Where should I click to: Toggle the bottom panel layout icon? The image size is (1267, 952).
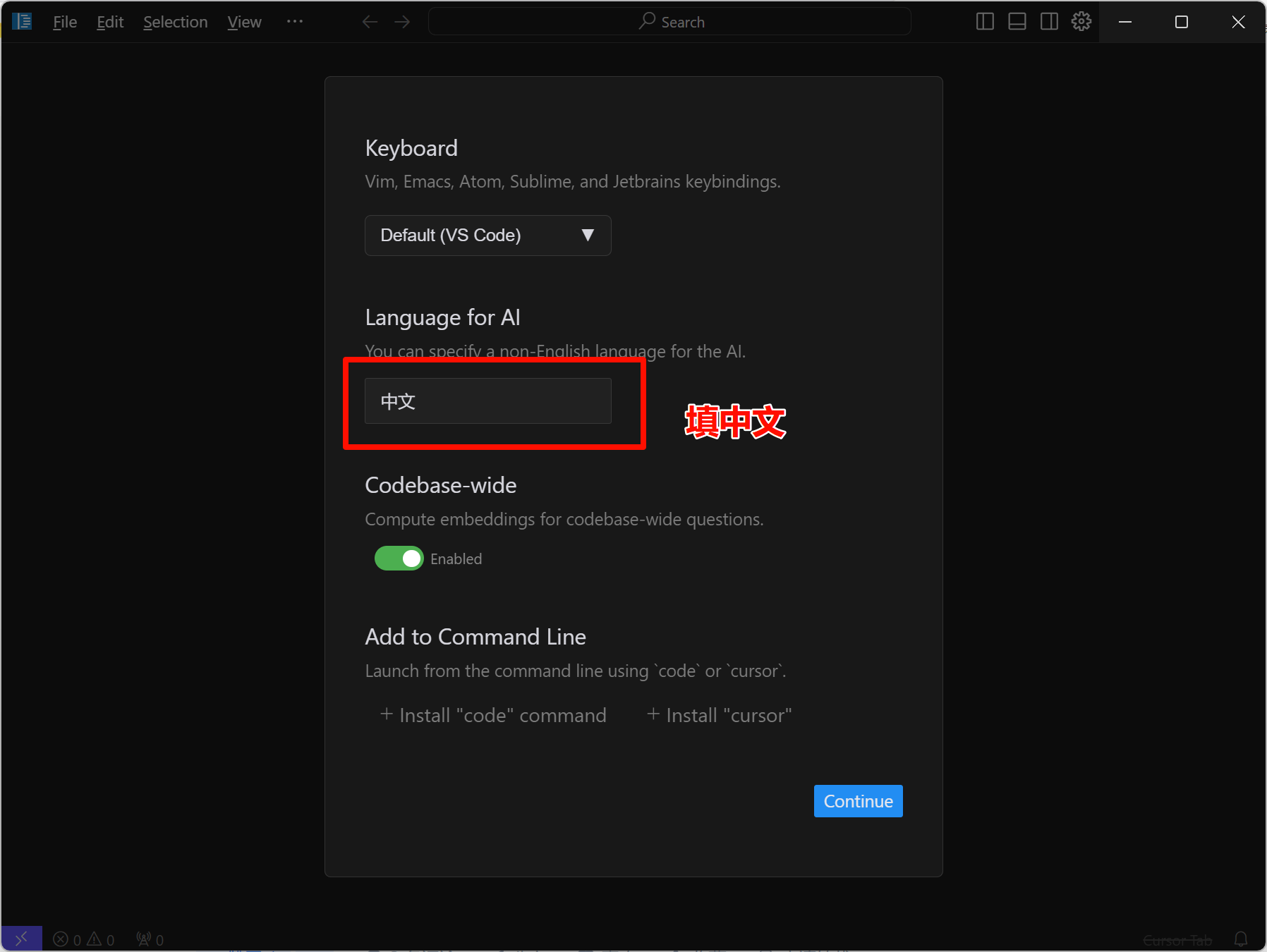1017,22
